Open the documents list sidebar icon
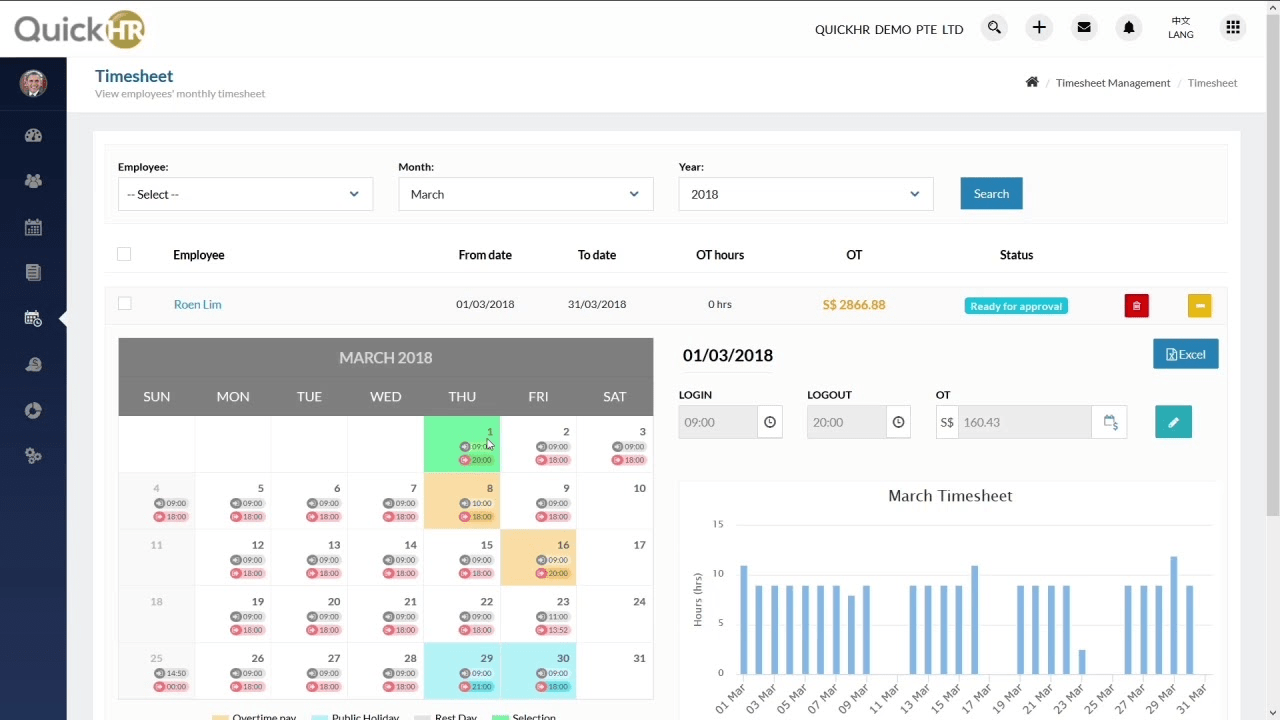Screen dimensions: 1280x720 coord(33,272)
